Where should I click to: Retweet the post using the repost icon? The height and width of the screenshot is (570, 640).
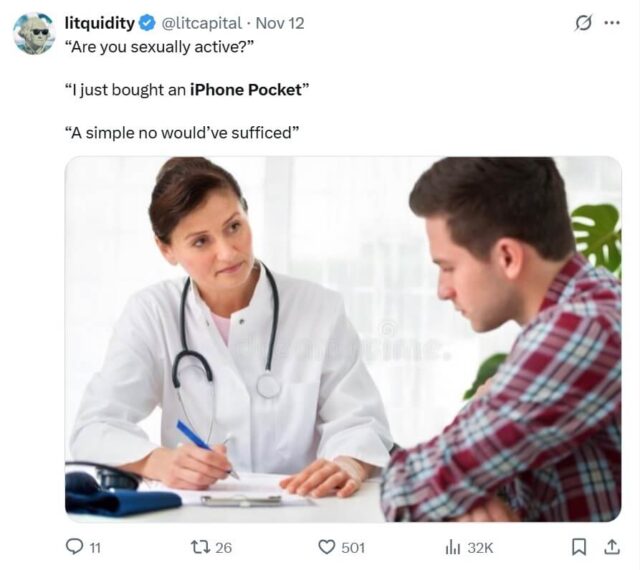click(200, 547)
